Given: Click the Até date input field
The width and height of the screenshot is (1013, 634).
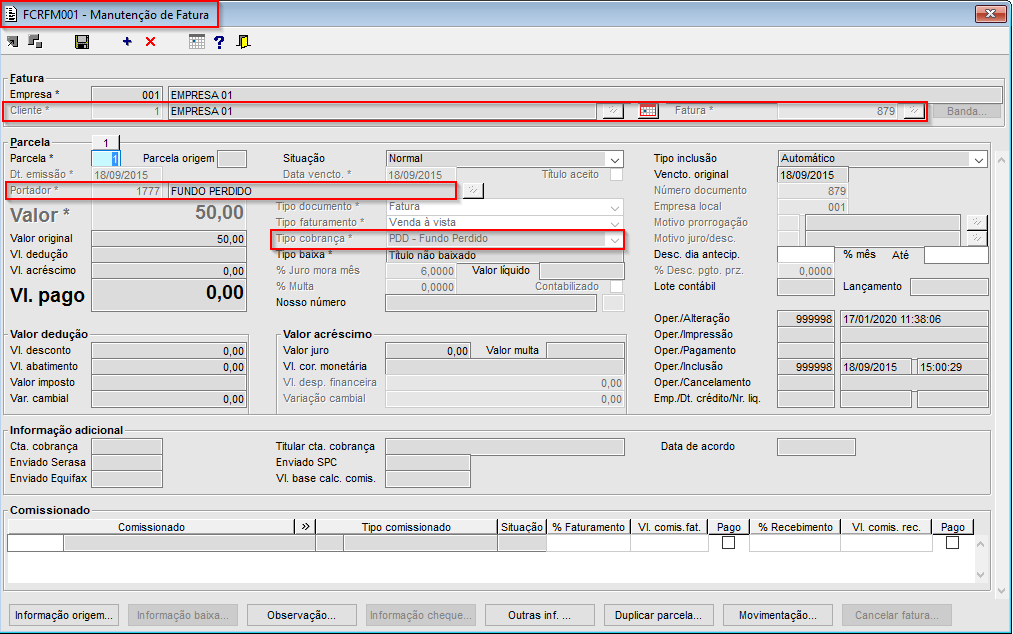Looking at the screenshot, I should [956, 255].
